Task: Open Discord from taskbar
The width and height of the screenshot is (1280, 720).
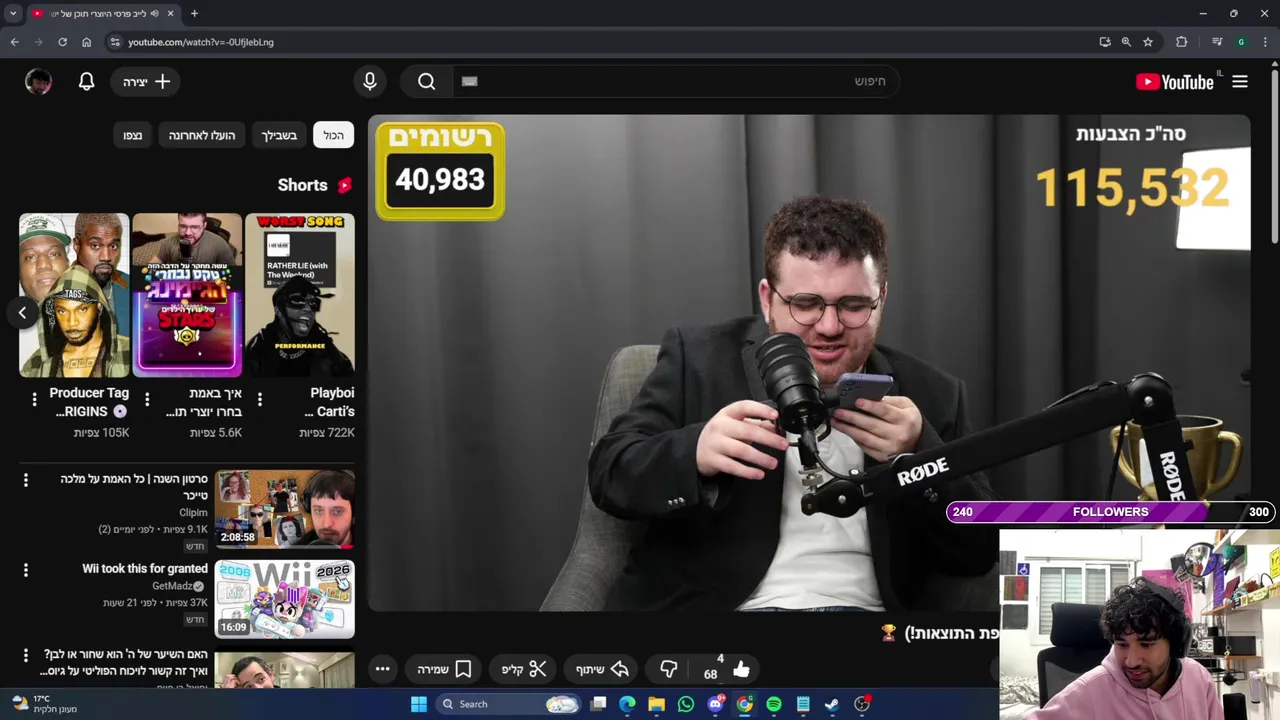Action: [715, 704]
